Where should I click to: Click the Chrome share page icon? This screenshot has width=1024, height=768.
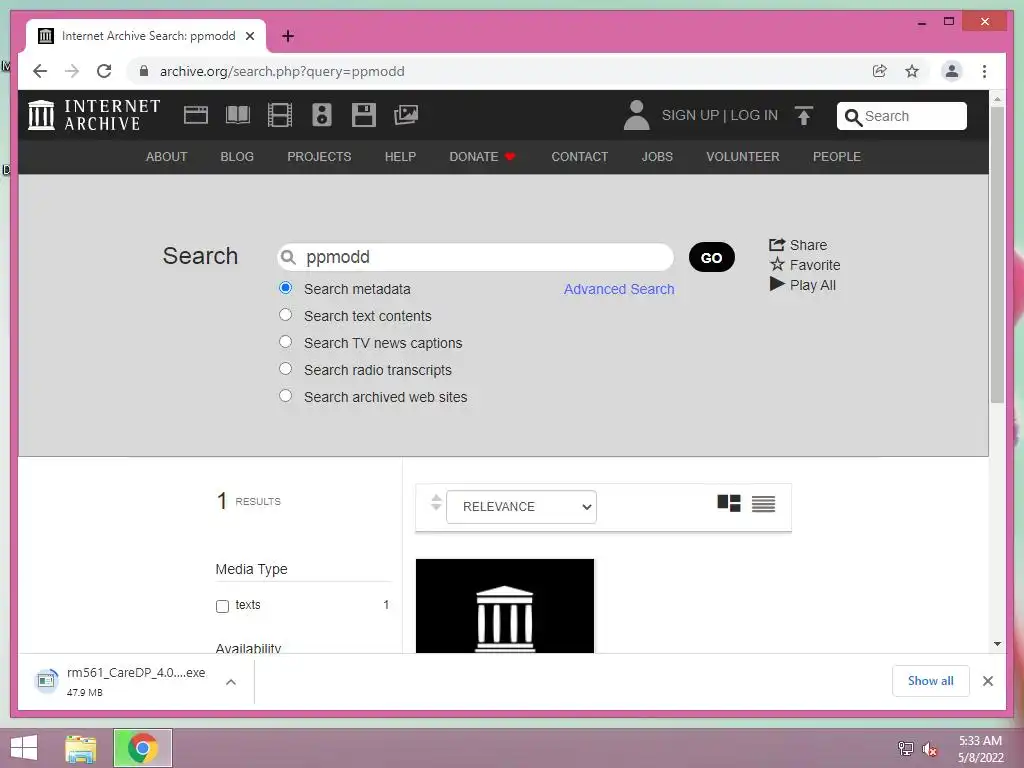pos(880,71)
